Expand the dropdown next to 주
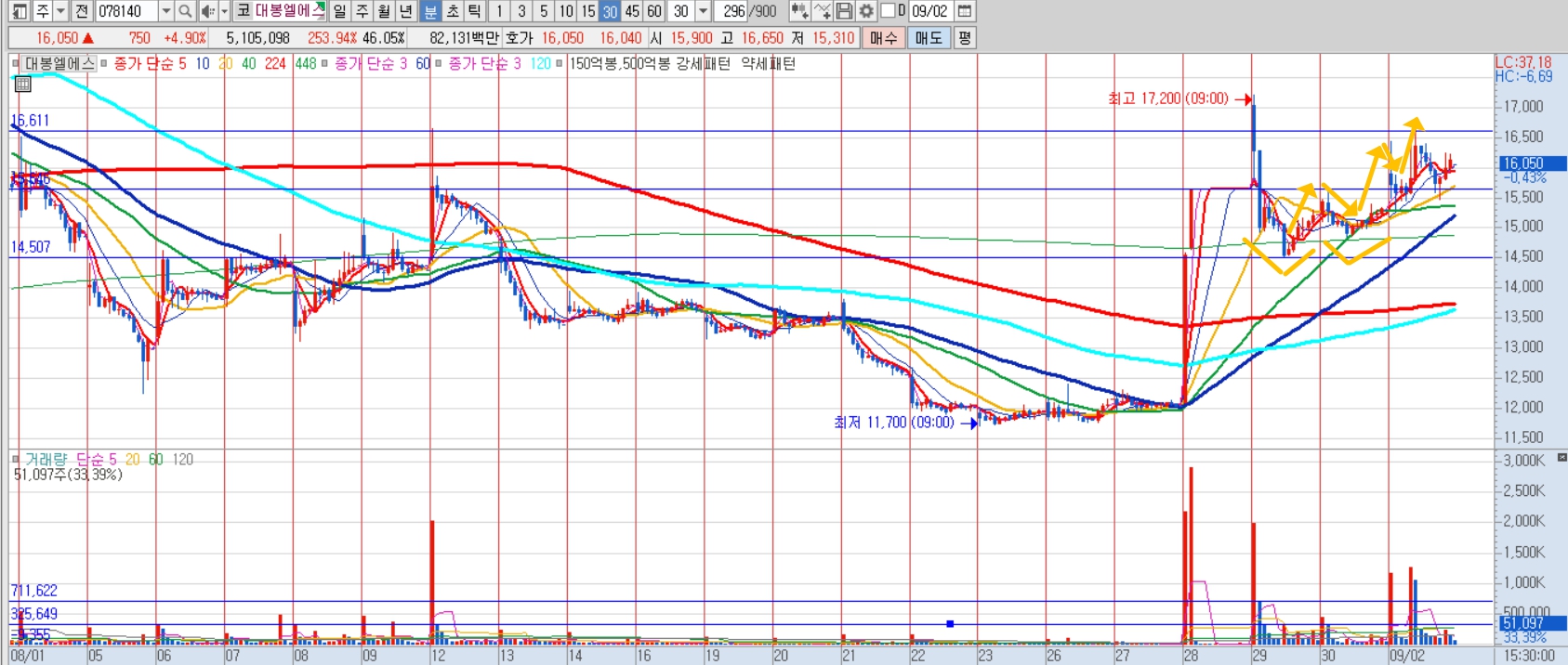1568x665 pixels. [60, 11]
